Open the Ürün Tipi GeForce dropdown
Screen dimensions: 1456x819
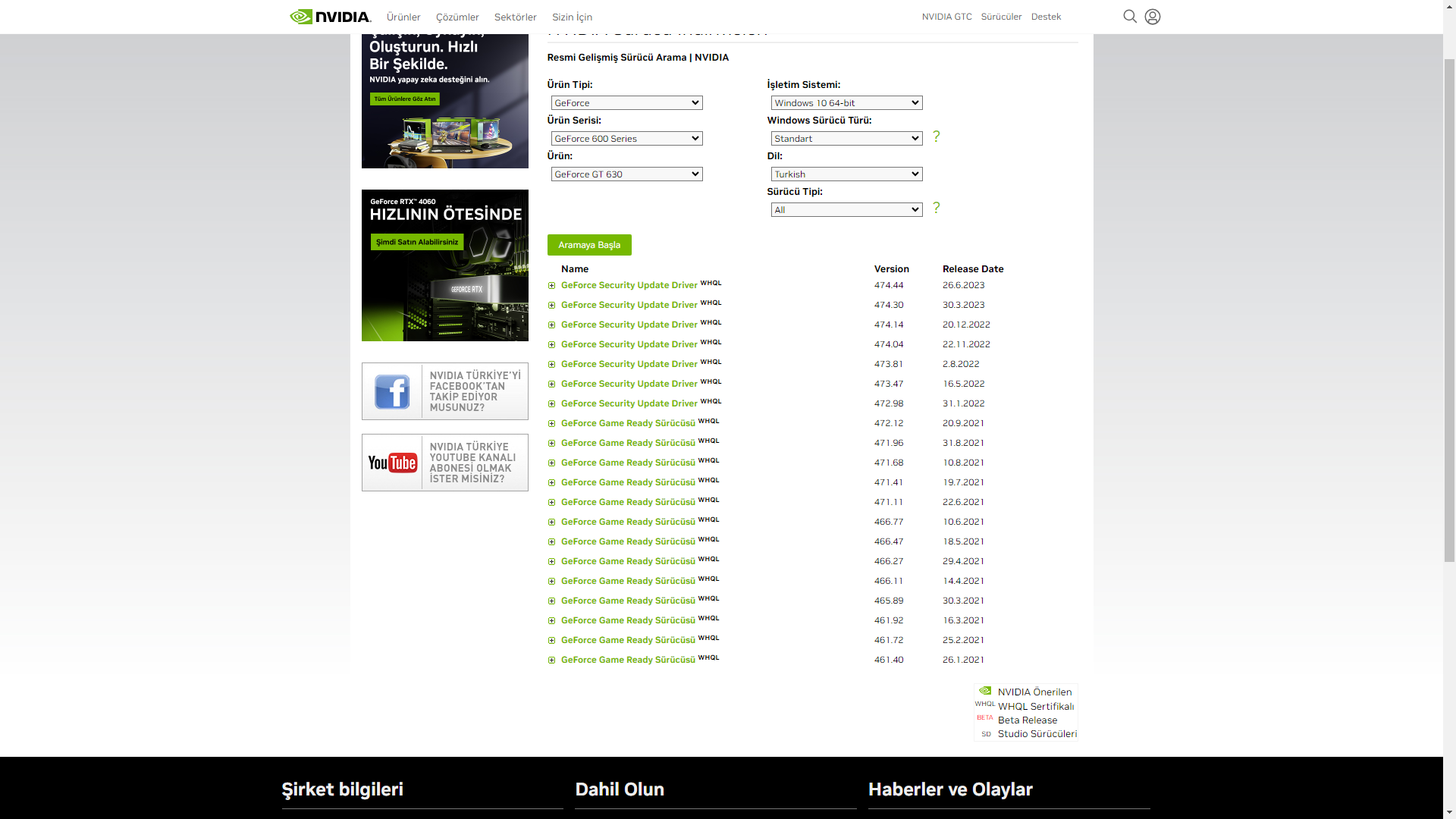pos(626,103)
